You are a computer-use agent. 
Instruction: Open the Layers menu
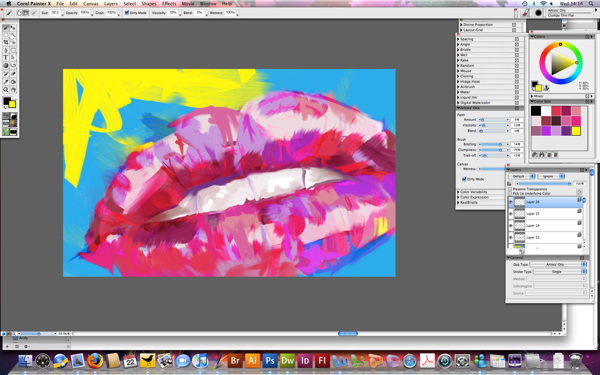point(111,3)
